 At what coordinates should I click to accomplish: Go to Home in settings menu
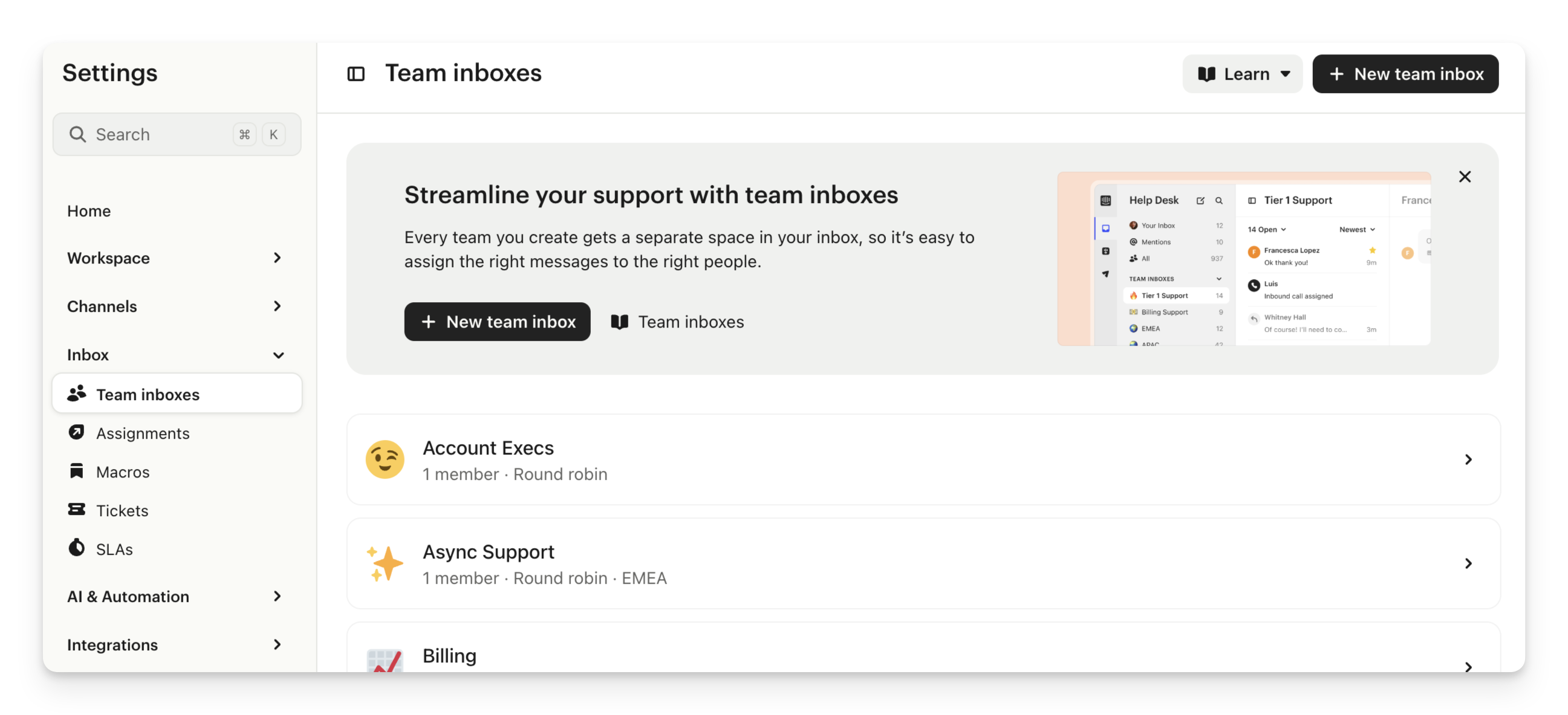pyautogui.click(x=89, y=211)
